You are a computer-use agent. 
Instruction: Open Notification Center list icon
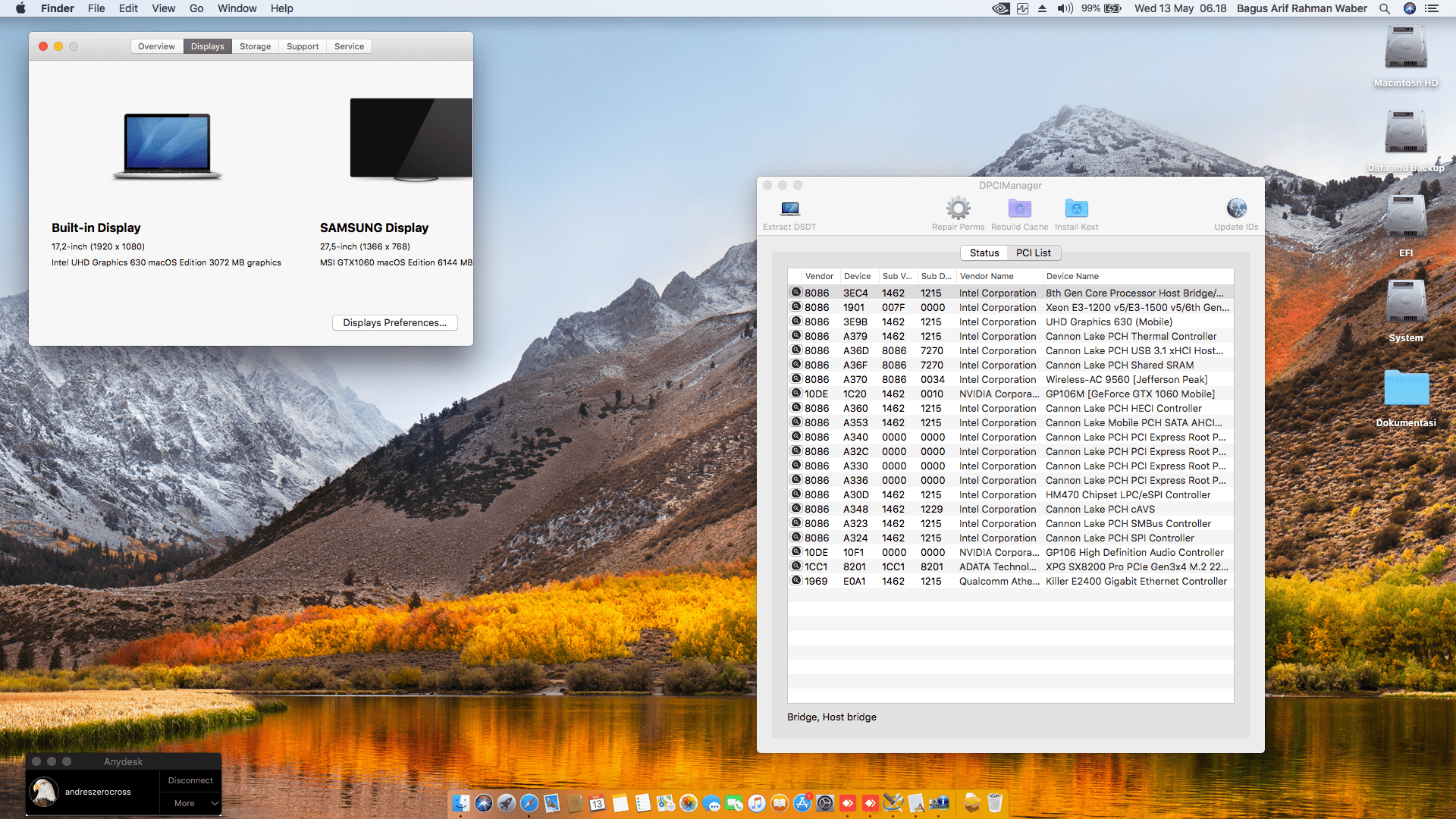(x=1432, y=8)
